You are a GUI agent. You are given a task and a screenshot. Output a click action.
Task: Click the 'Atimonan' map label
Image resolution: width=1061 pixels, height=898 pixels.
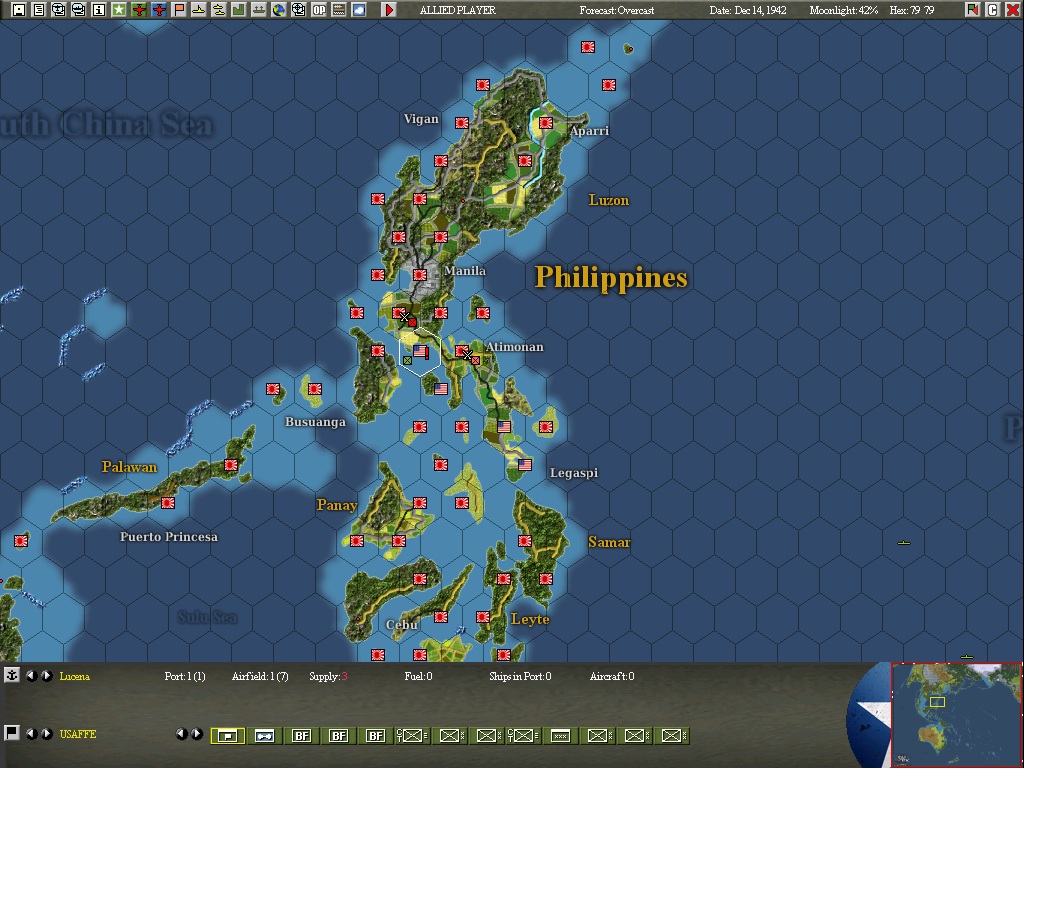pyautogui.click(x=514, y=346)
